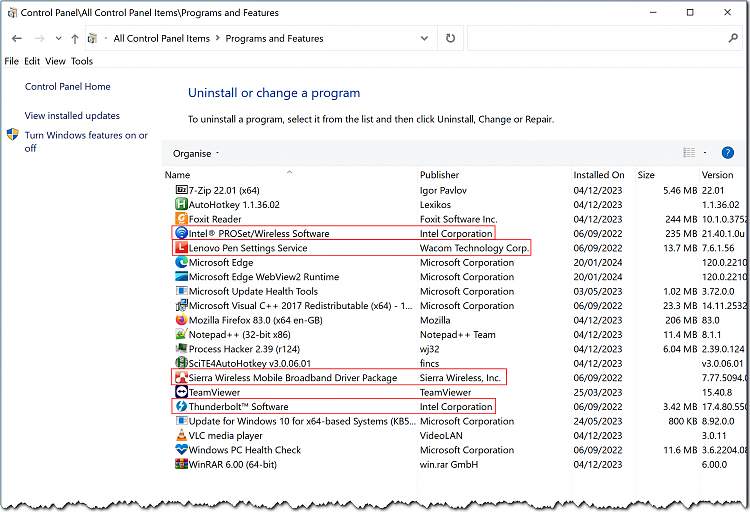Click the Igor Pavlov publisher cell

click(443, 190)
